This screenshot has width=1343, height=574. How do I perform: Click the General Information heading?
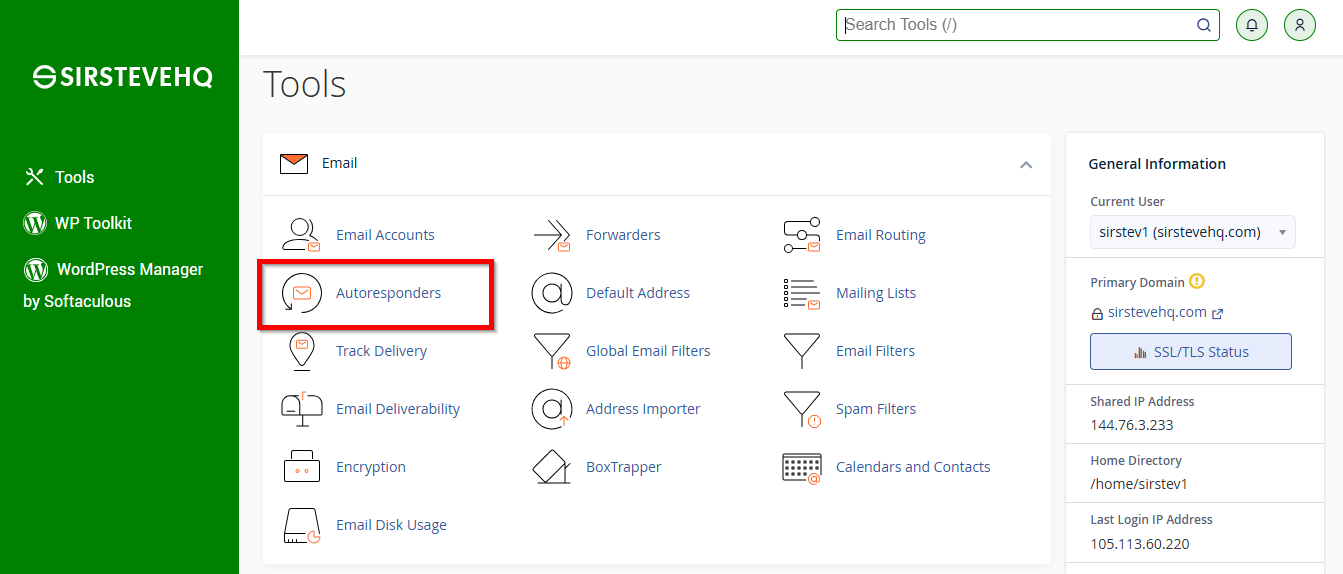point(1157,164)
